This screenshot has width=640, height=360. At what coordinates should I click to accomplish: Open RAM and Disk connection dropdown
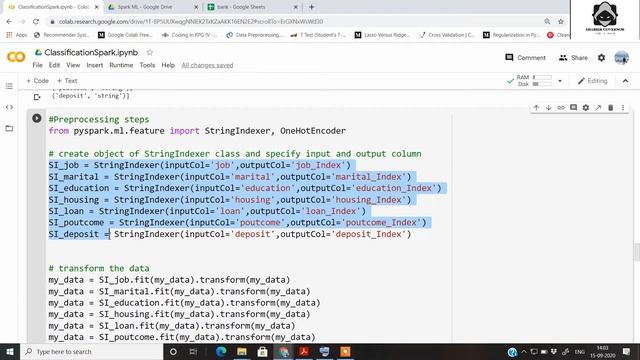(x=560, y=81)
